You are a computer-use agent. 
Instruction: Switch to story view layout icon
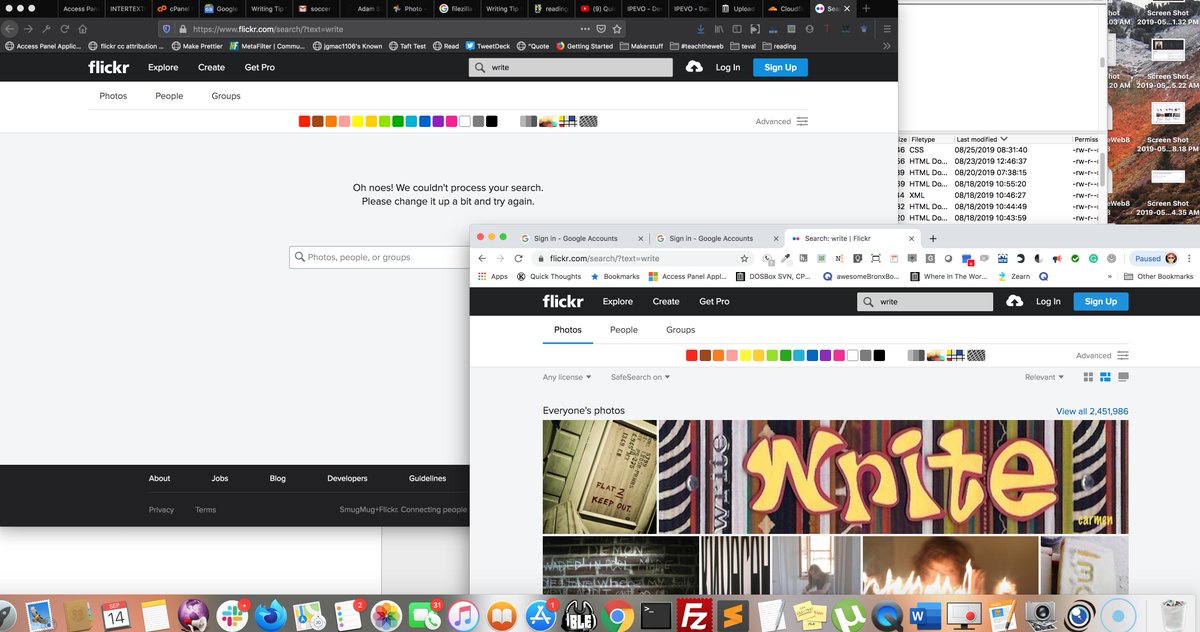[1123, 377]
